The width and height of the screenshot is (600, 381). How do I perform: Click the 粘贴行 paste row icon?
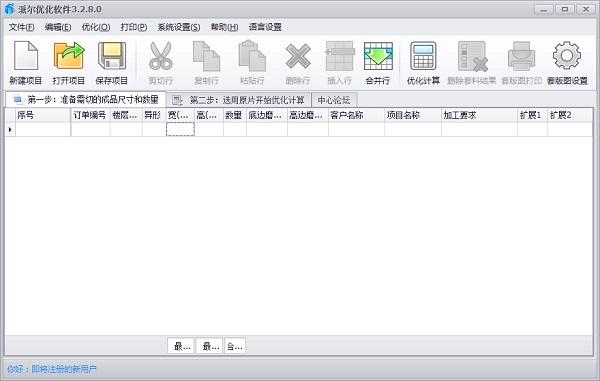pos(252,56)
